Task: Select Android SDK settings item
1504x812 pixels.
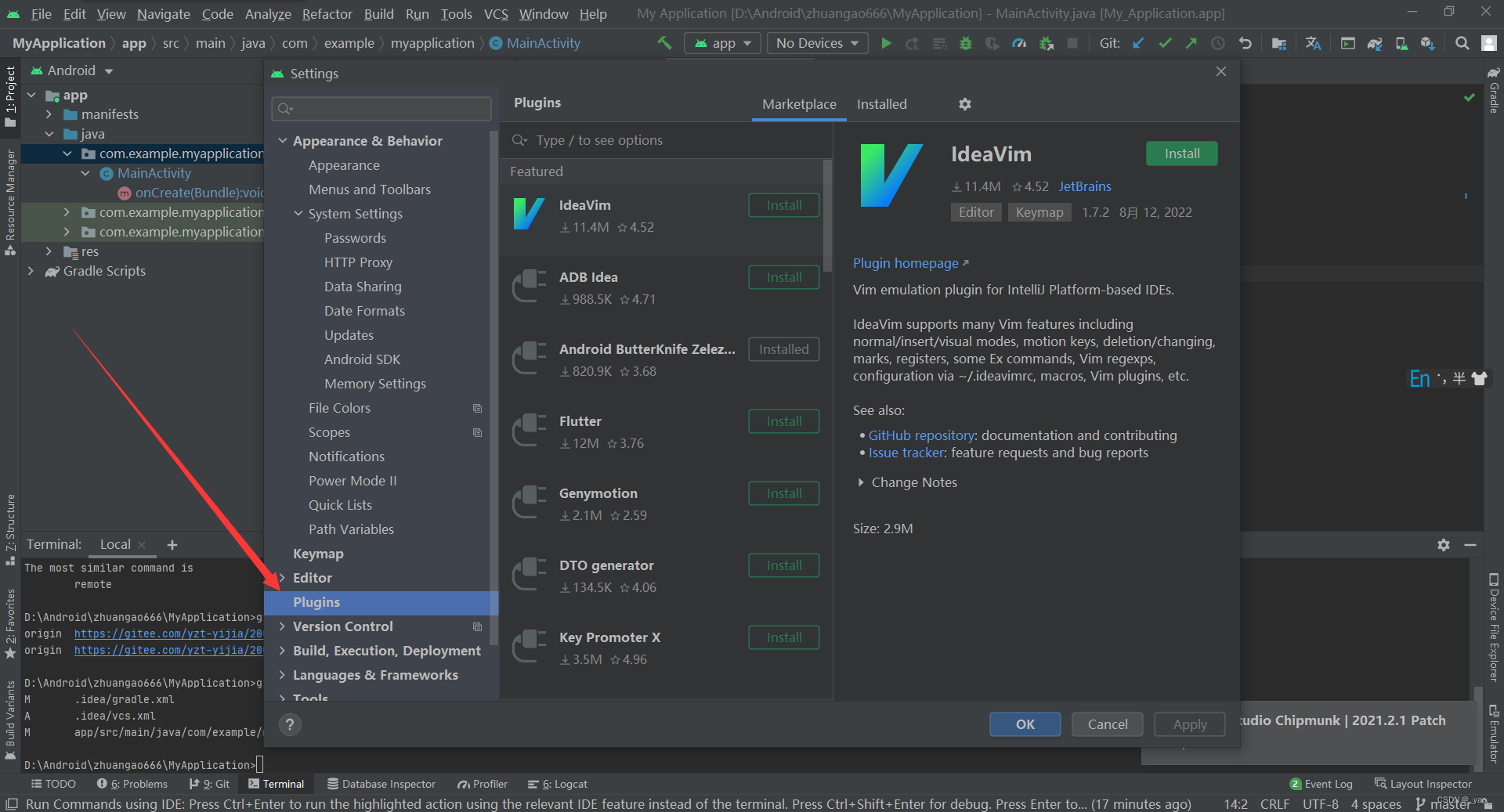Action: 362,359
